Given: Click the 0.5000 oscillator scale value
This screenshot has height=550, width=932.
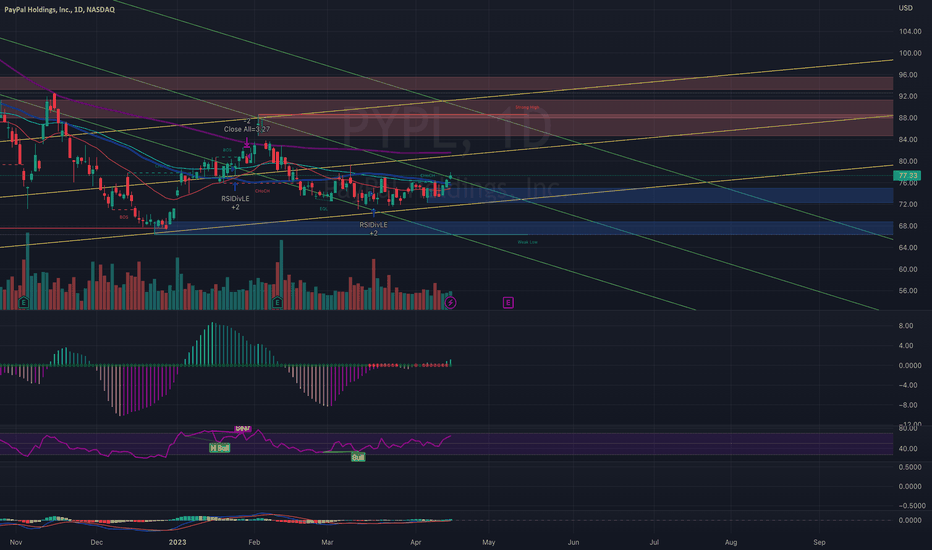Looking at the screenshot, I should (910, 467).
